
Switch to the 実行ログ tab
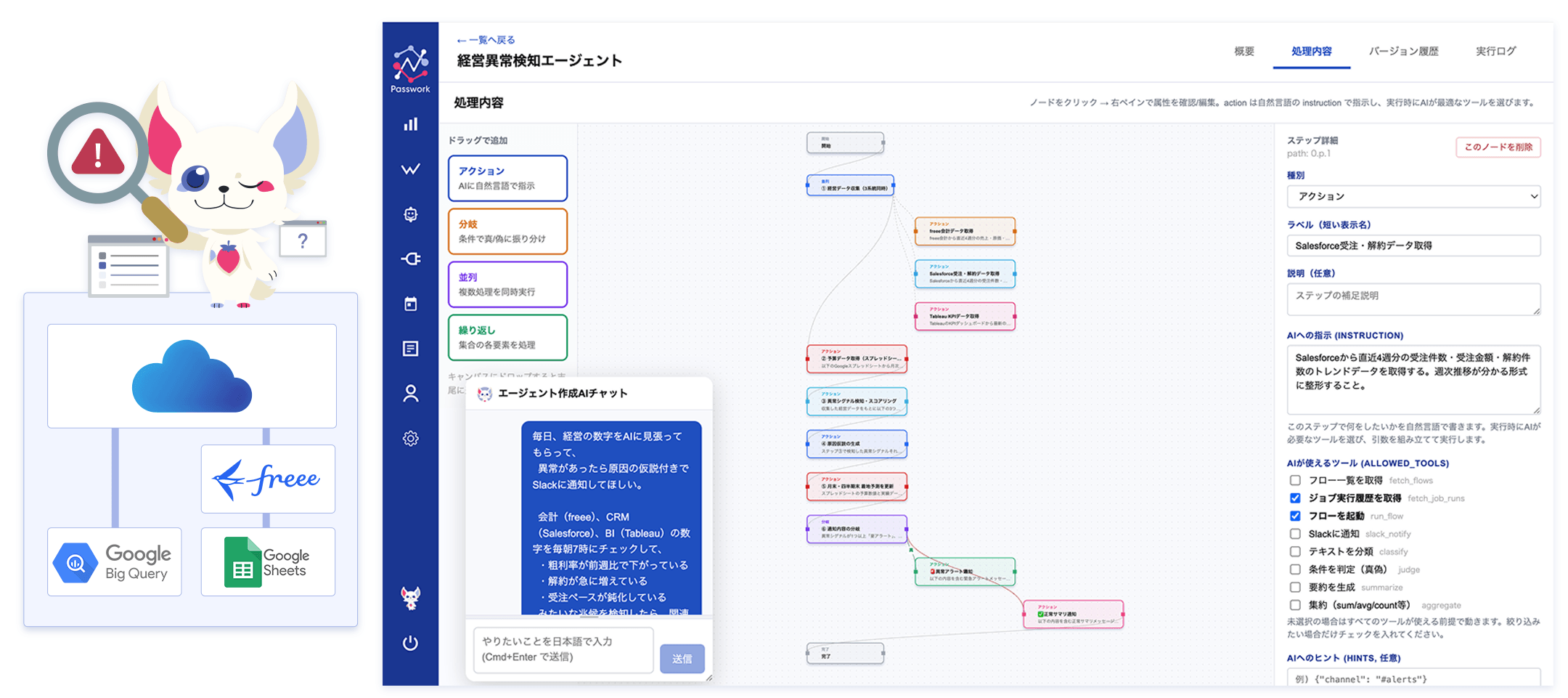coord(1495,52)
